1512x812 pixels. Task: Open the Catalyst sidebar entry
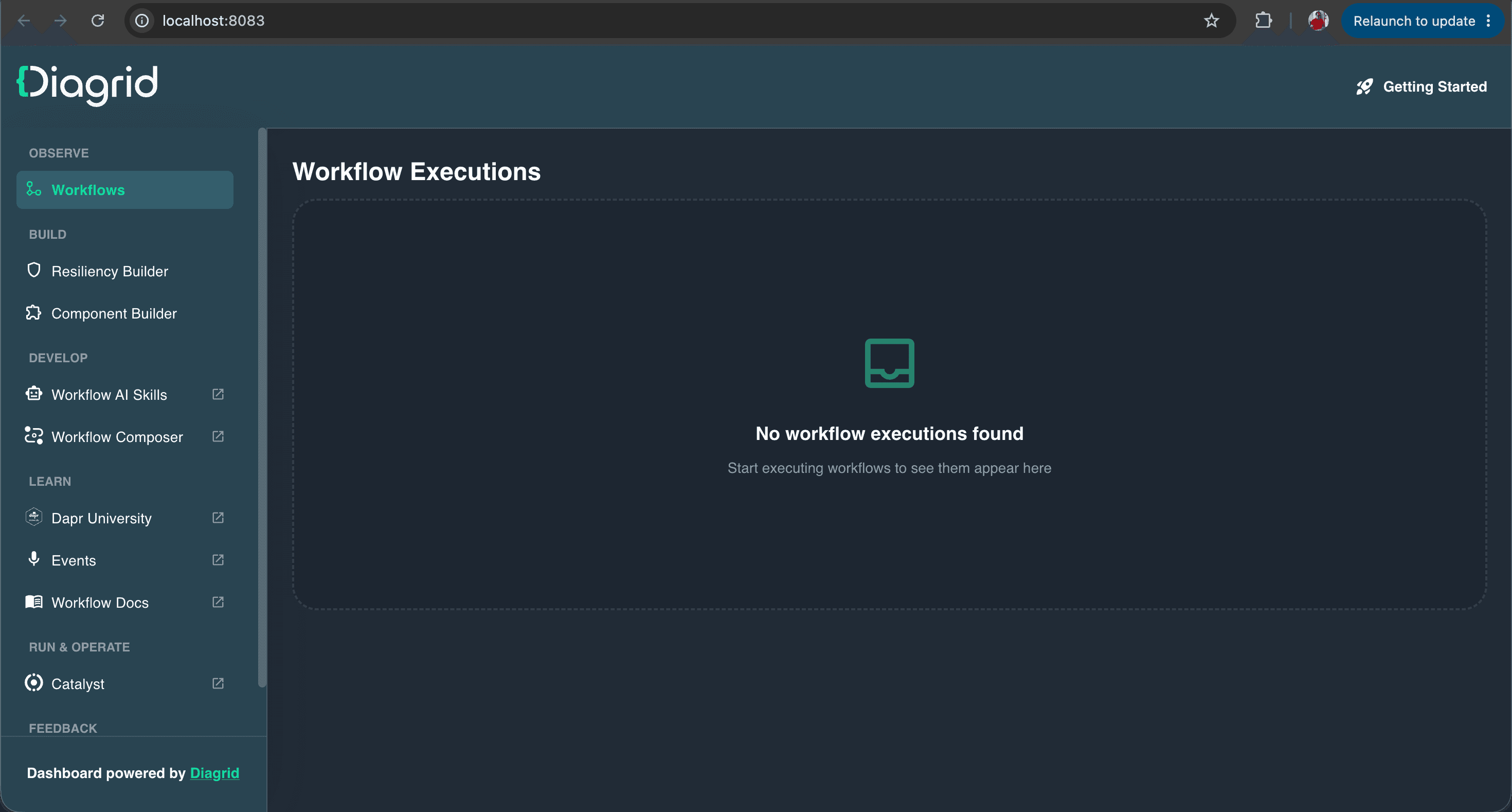(125, 683)
